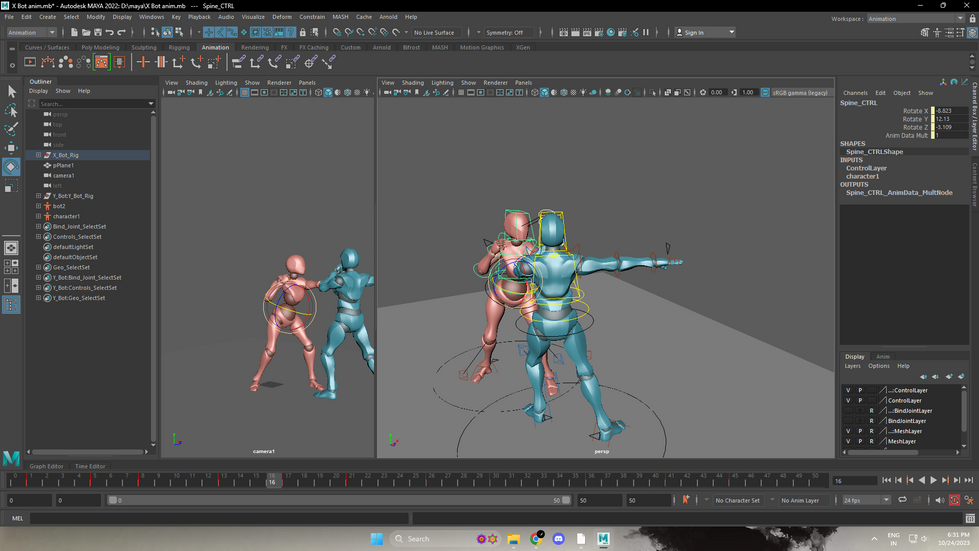The height and width of the screenshot is (551, 979).
Task: Open the Workspace Animation dropdown
Action: click(915, 19)
